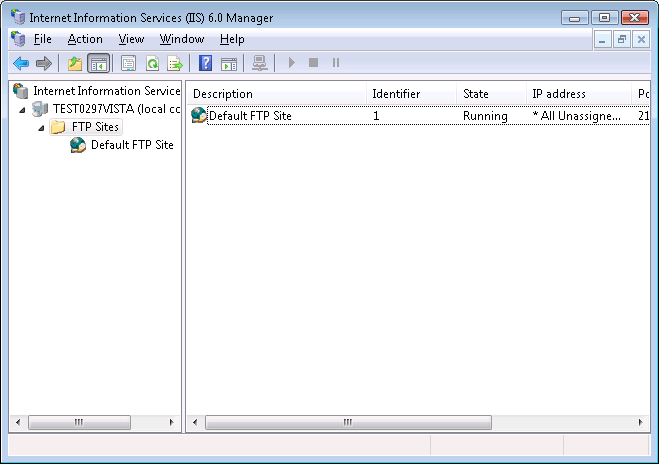Image resolution: width=659 pixels, height=464 pixels.
Task: Select TEST0297VISTA local computer node
Action: point(116,109)
